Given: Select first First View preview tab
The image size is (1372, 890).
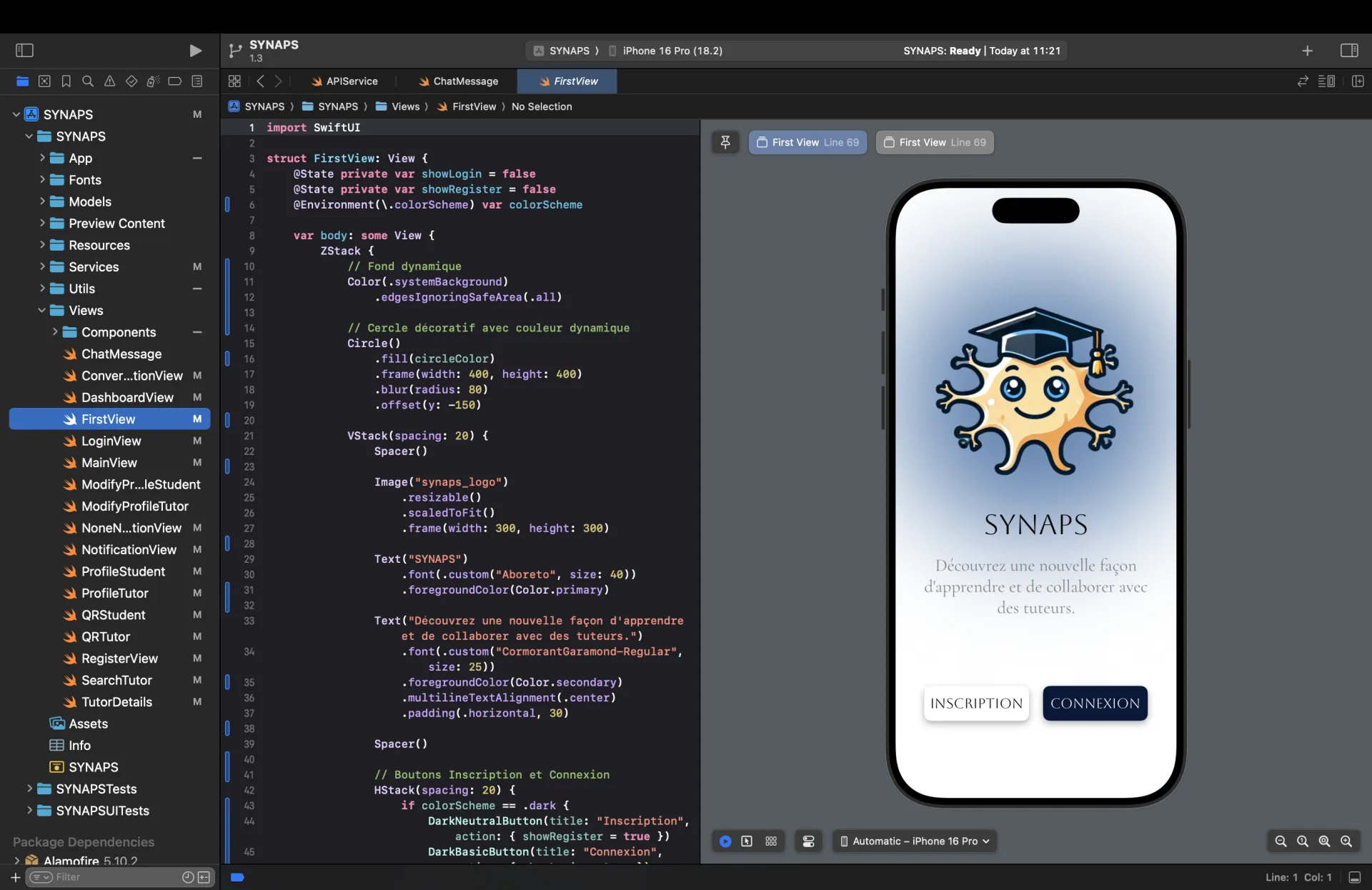Looking at the screenshot, I should tap(807, 142).
